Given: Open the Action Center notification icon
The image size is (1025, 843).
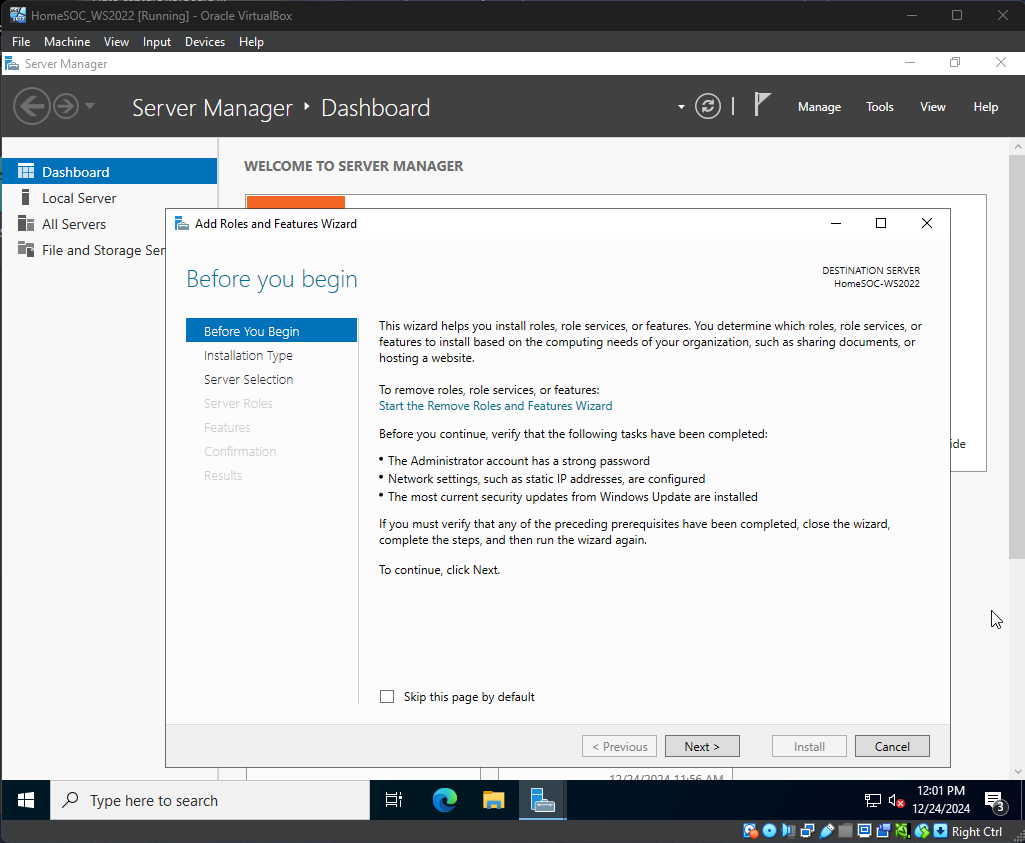Looking at the screenshot, I should tap(995, 800).
